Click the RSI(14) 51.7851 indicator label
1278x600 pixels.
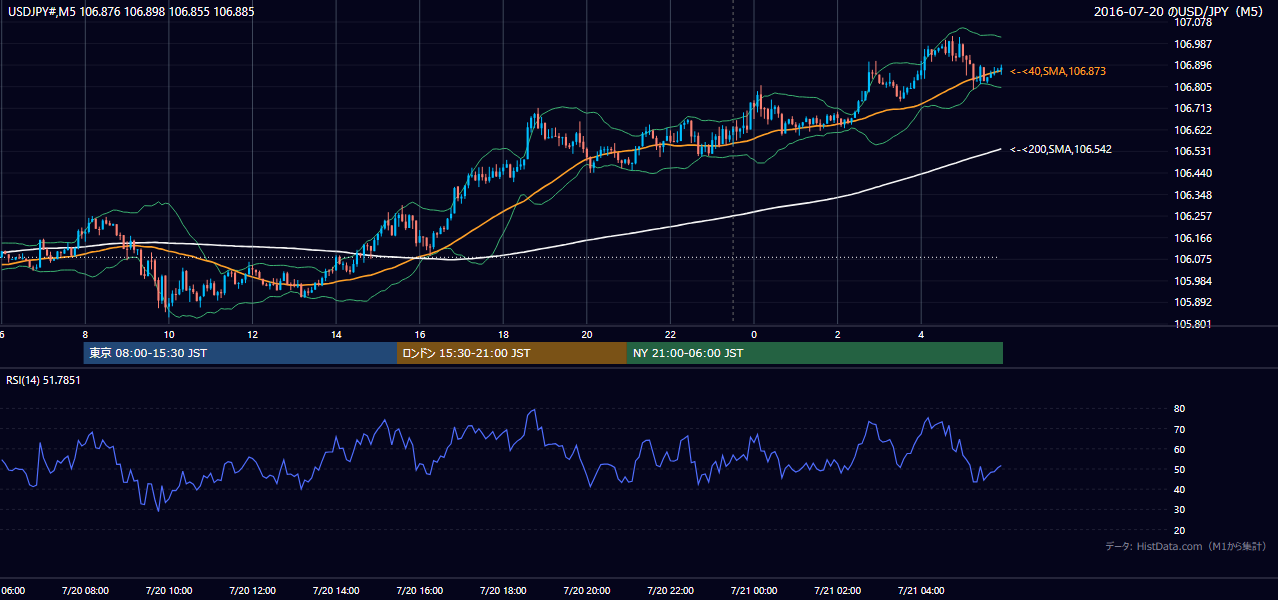point(43,380)
